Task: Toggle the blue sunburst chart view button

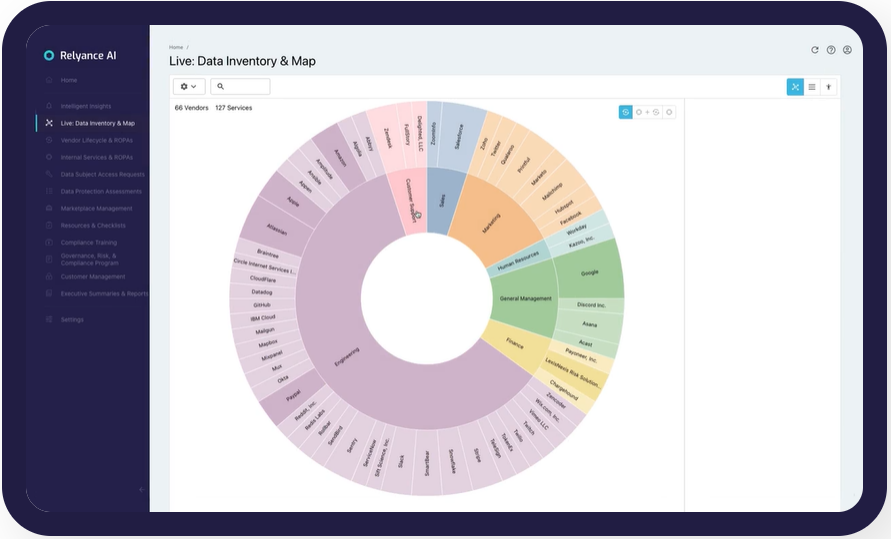Action: [x=795, y=87]
